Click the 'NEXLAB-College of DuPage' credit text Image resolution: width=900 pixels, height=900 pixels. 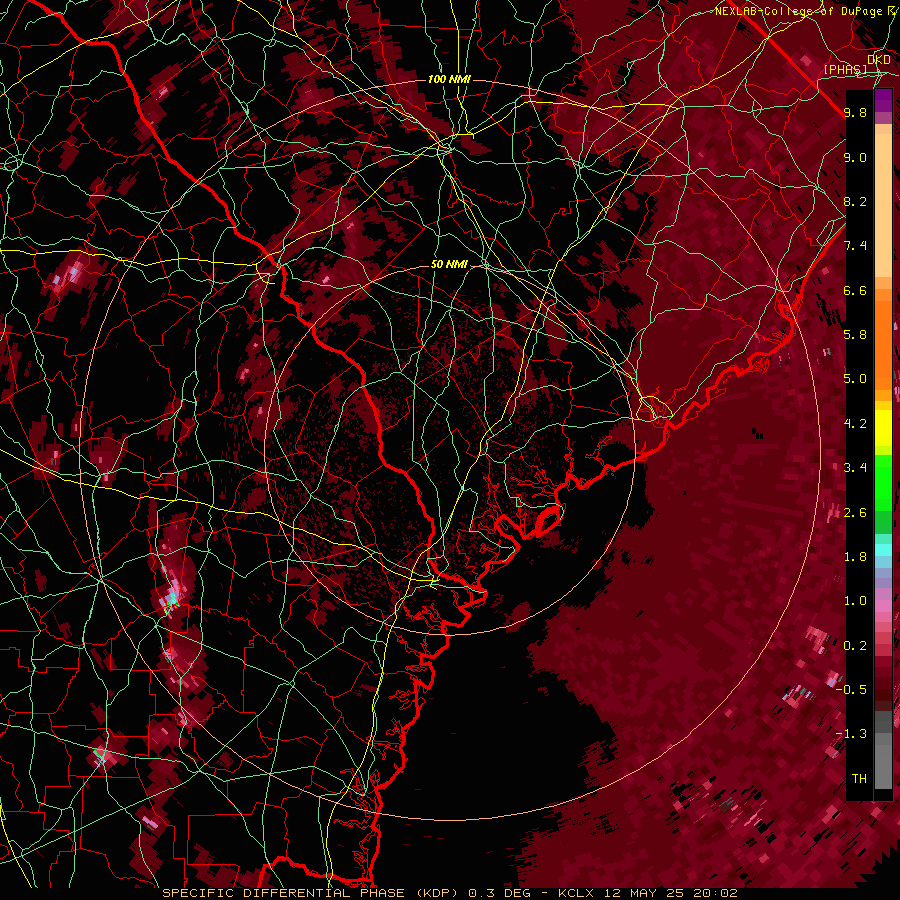(798, 11)
